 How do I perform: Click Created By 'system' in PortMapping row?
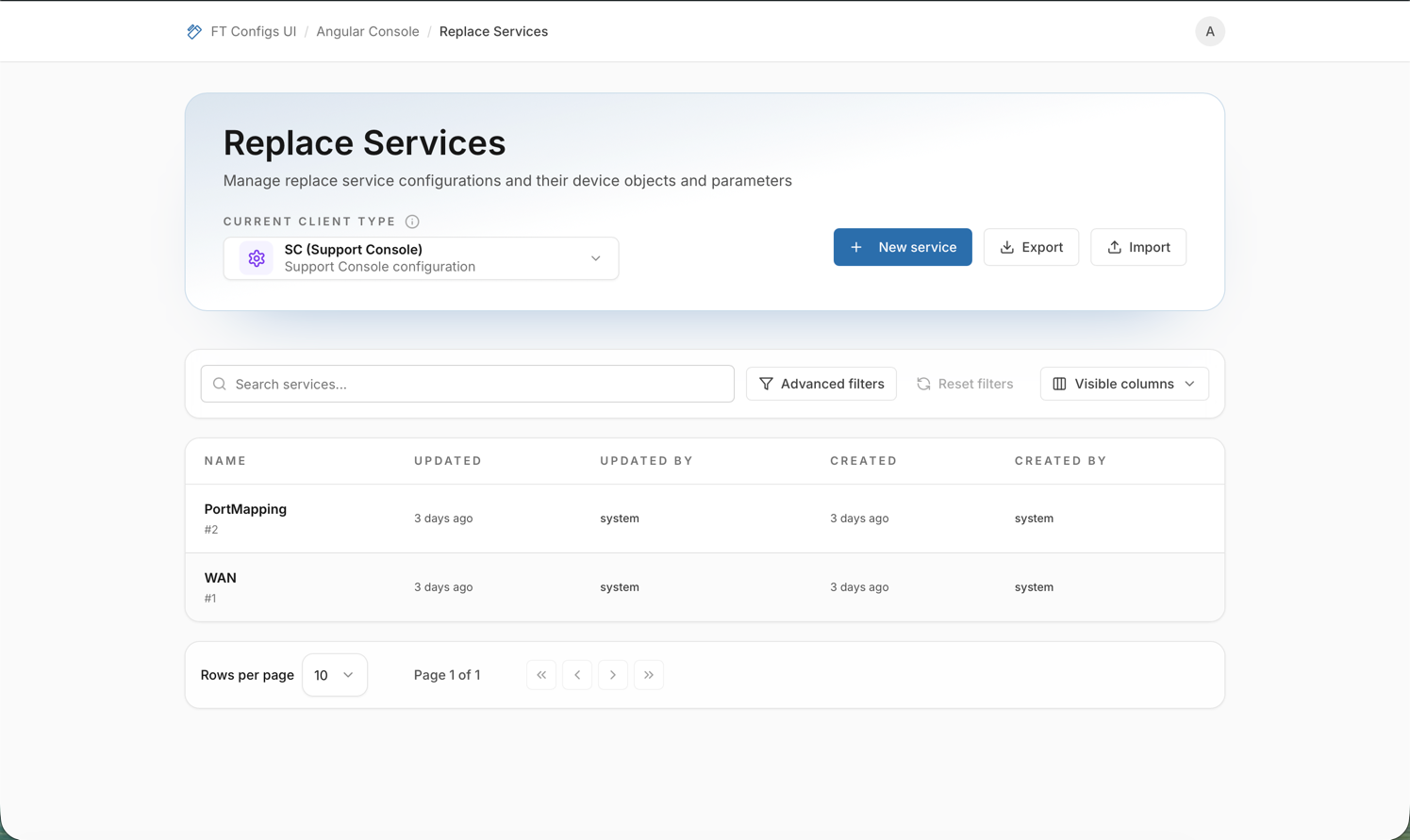pyautogui.click(x=1034, y=519)
